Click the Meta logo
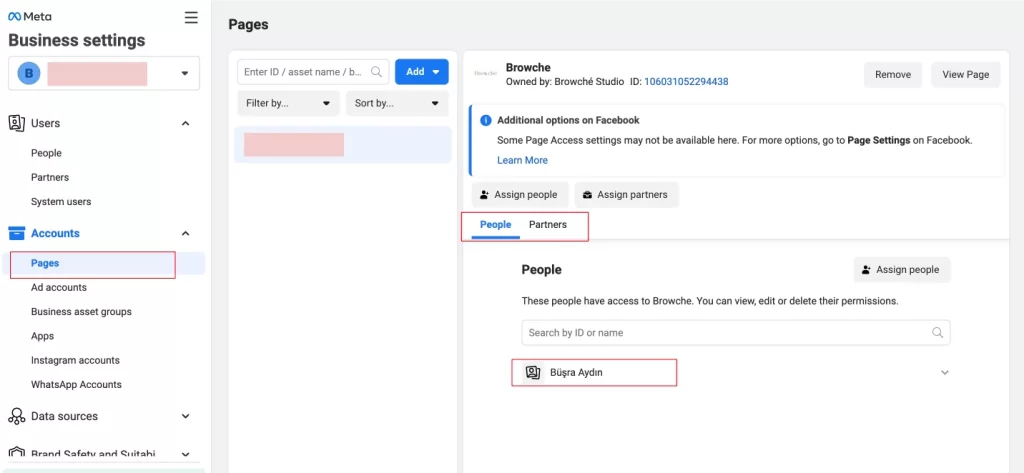The height and width of the screenshot is (473, 1024). click(x=30, y=17)
